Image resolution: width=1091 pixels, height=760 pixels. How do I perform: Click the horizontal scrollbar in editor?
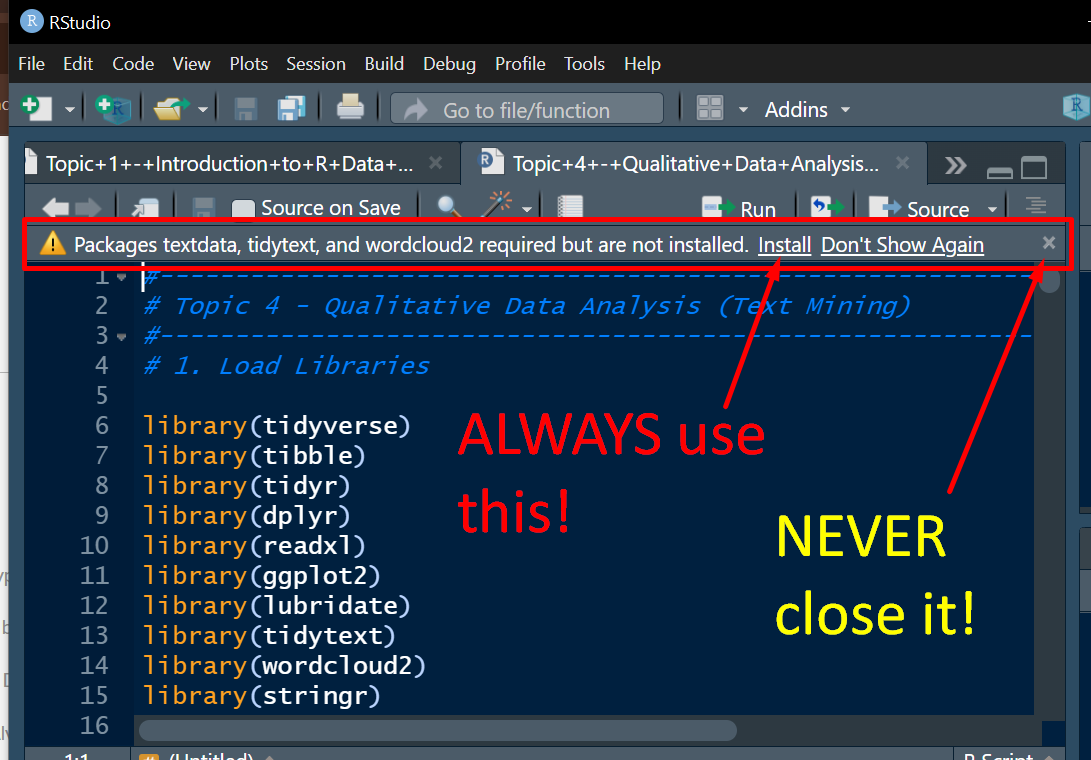point(438,730)
